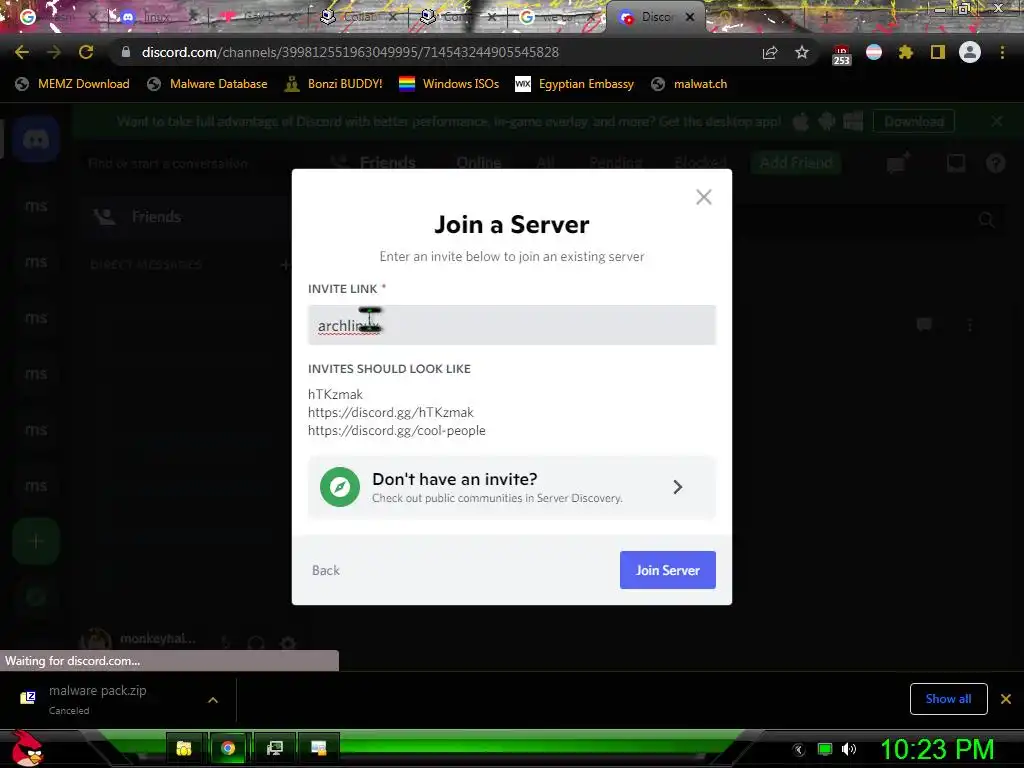Reload the Discord page
1024x768 pixels.
(x=86, y=52)
